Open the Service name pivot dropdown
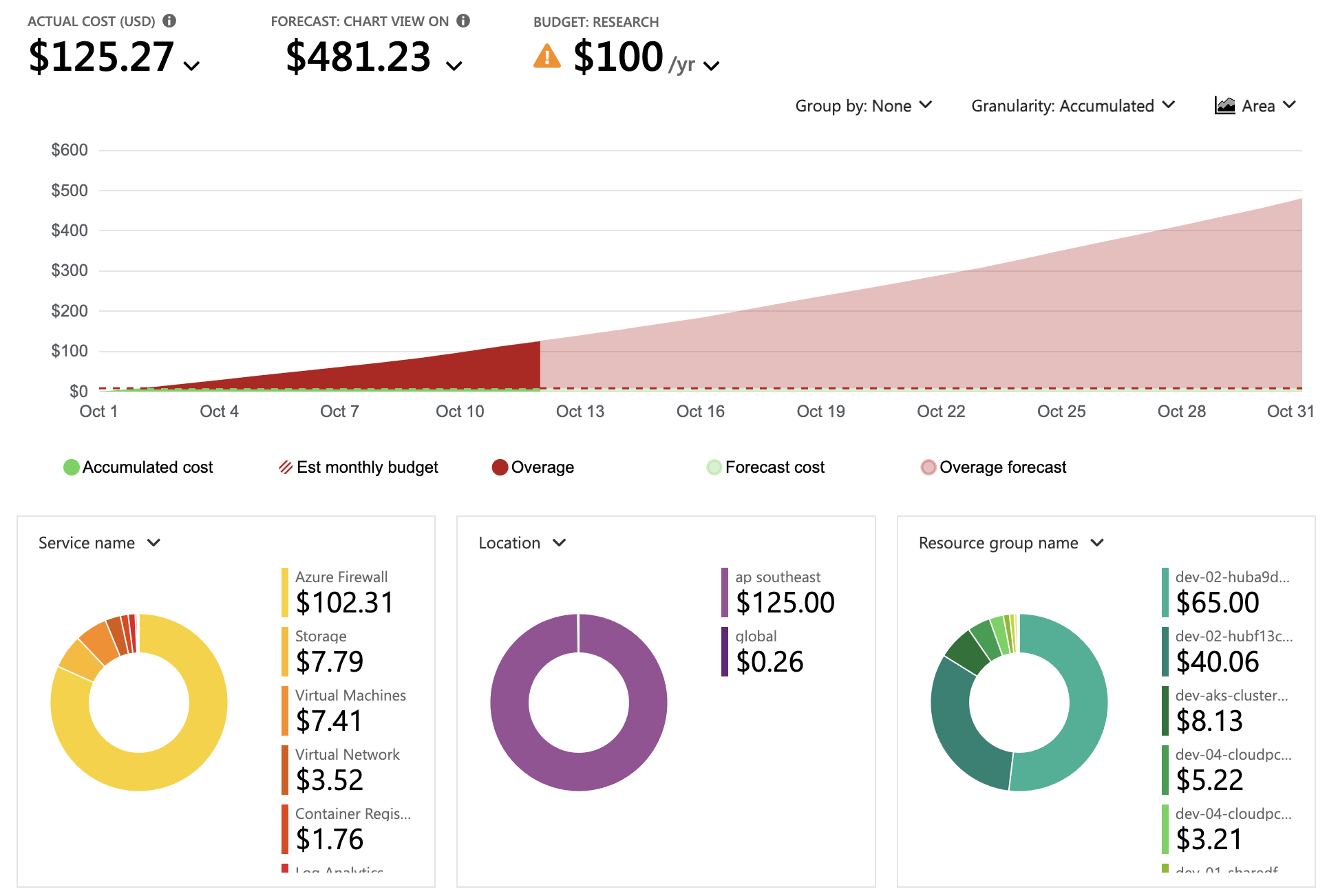The height and width of the screenshot is (896, 1327). [99, 543]
